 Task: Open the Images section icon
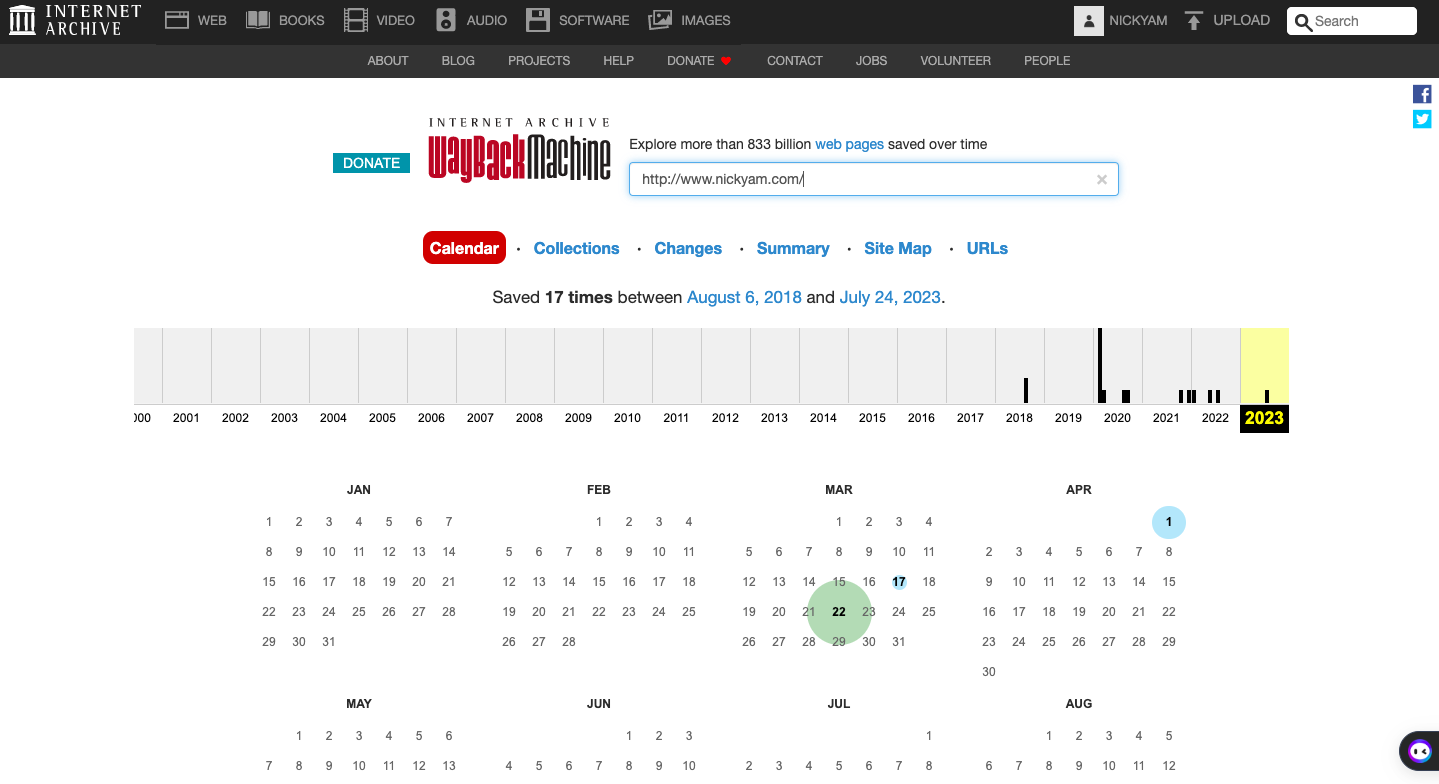660,20
